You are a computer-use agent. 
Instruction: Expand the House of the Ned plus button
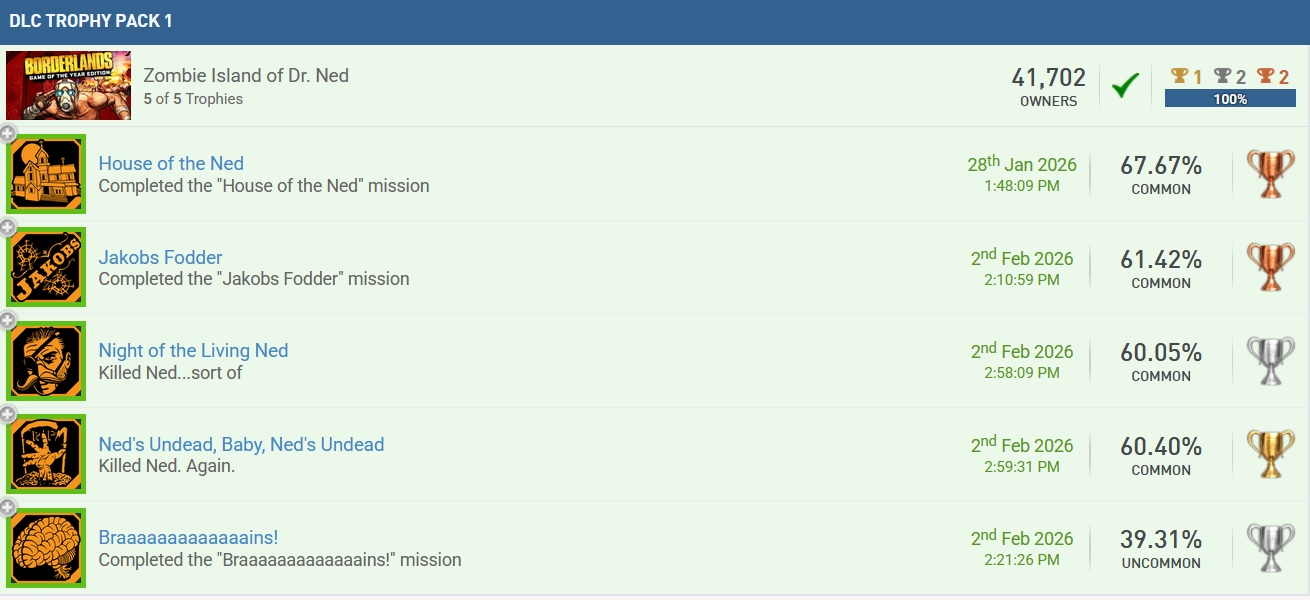(8, 134)
